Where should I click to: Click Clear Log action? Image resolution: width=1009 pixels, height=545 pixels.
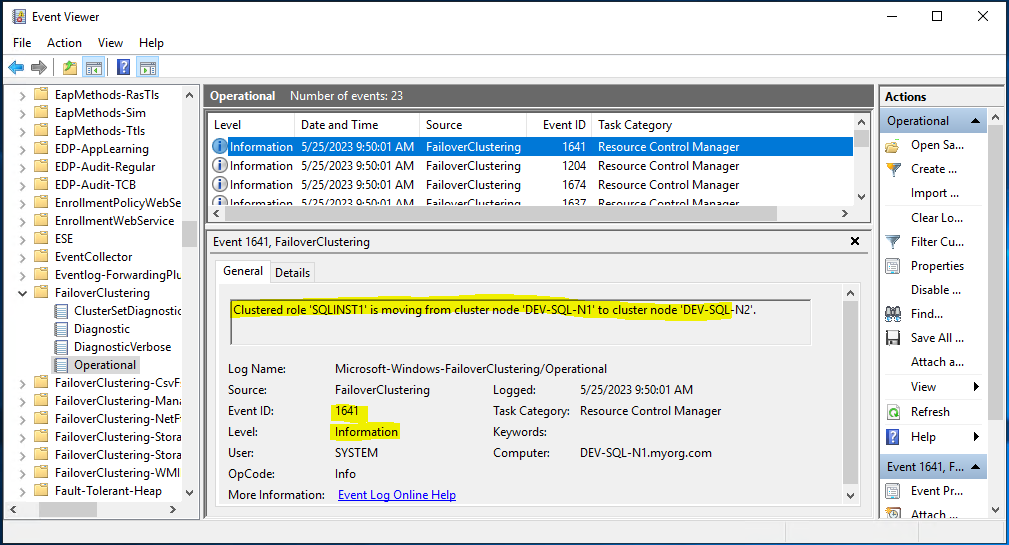[x=936, y=217]
